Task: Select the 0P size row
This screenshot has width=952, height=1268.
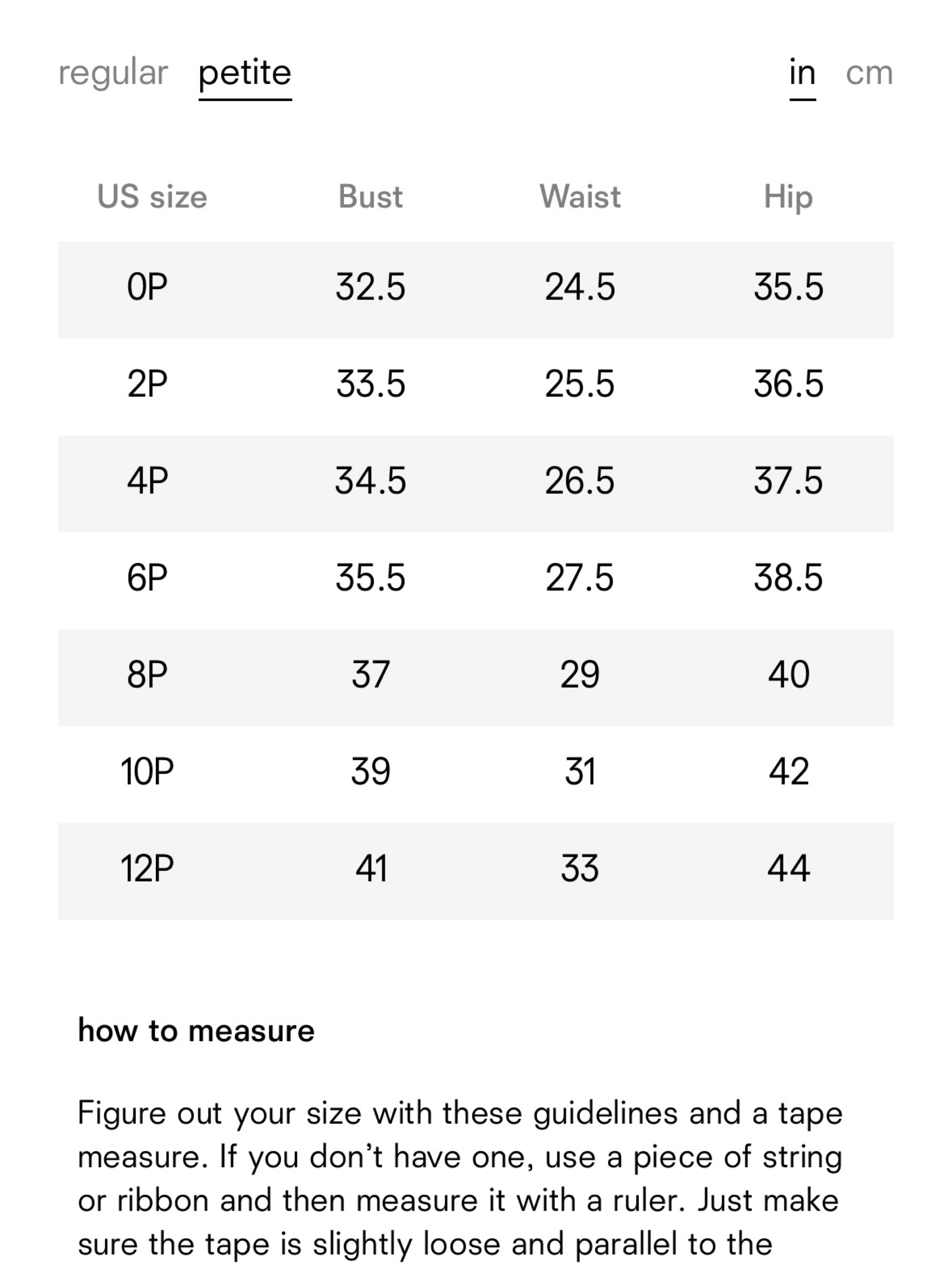Action: click(x=476, y=290)
